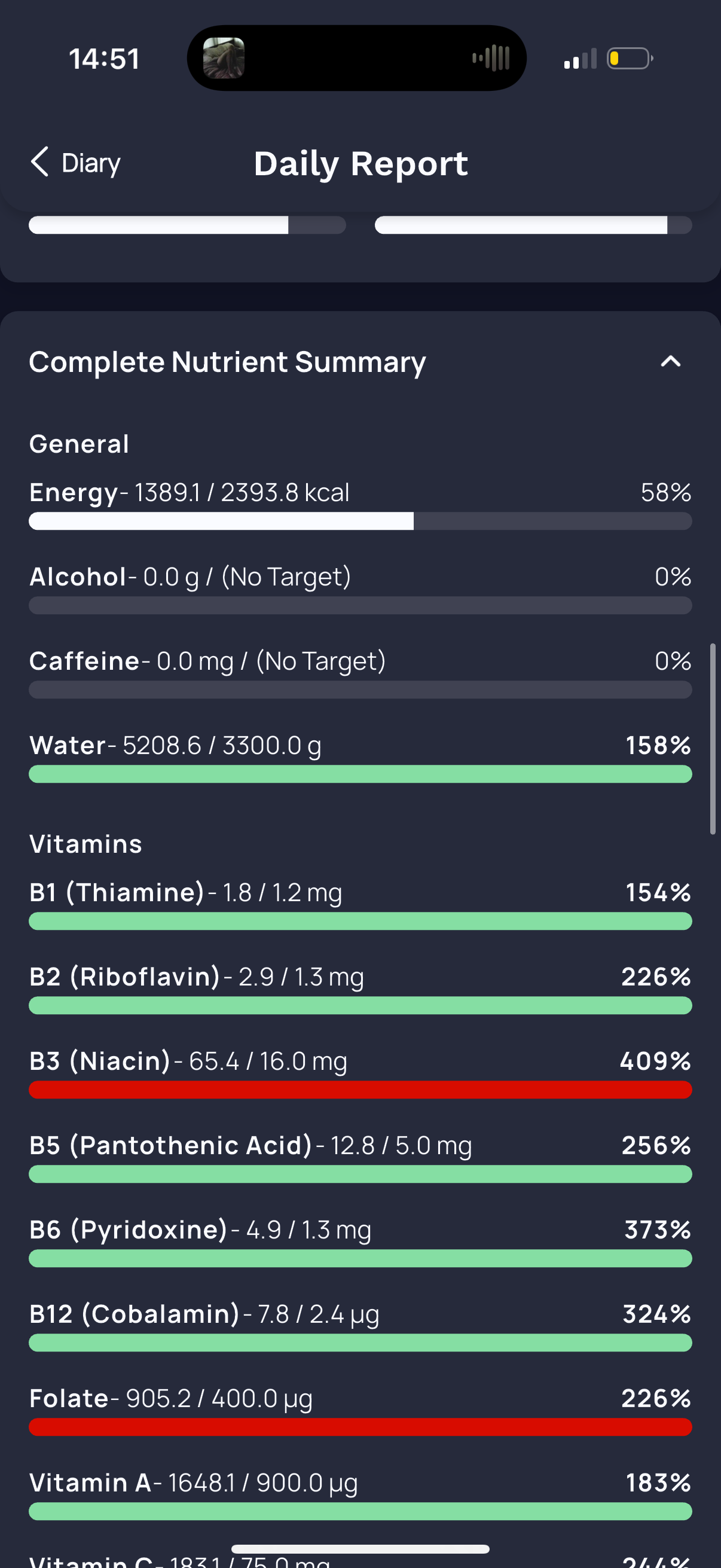This screenshot has height=1568, width=721.
Task: Tap the red Niacin progress bar
Action: [360, 1090]
